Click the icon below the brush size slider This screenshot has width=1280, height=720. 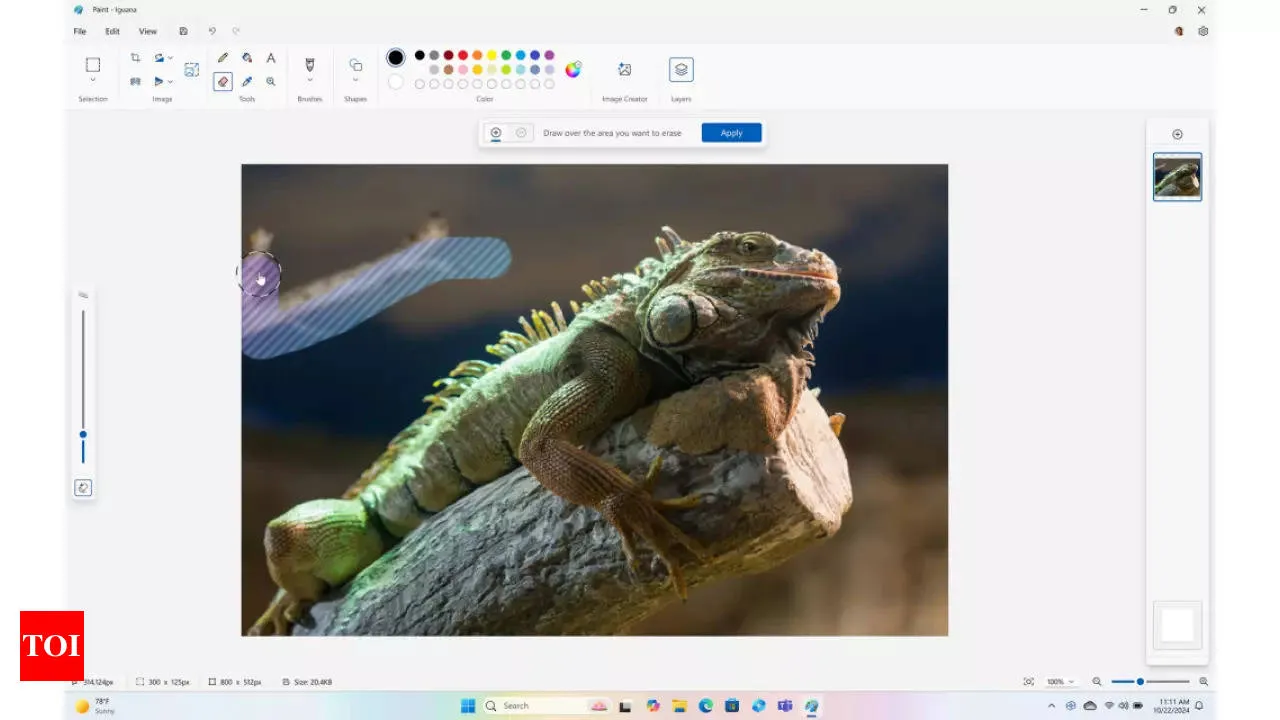pos(83,488)
